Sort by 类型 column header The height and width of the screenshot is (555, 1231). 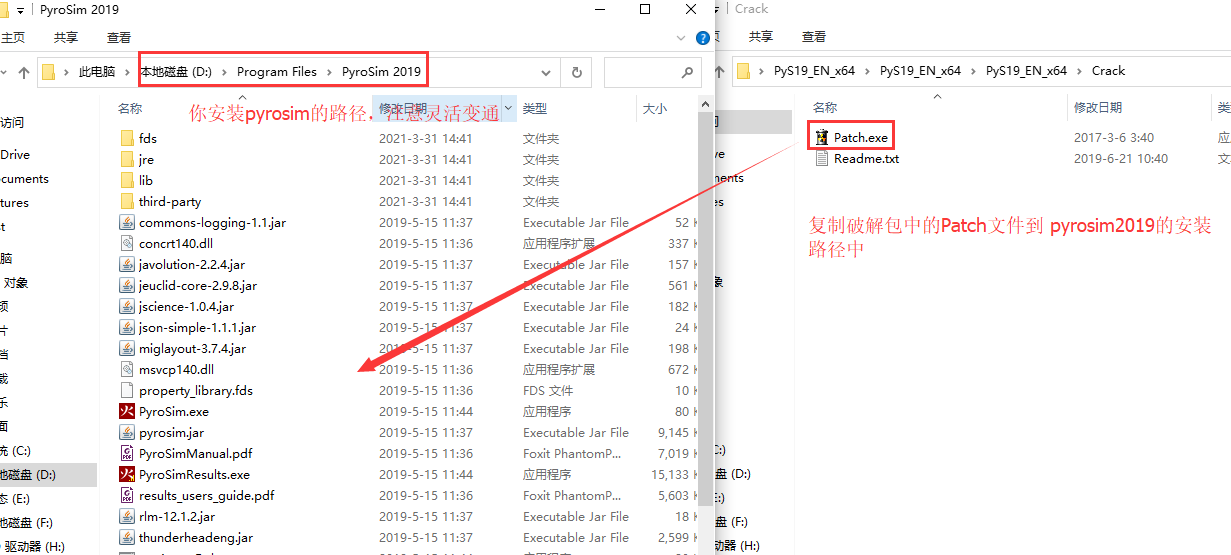[x=535, y=108]
